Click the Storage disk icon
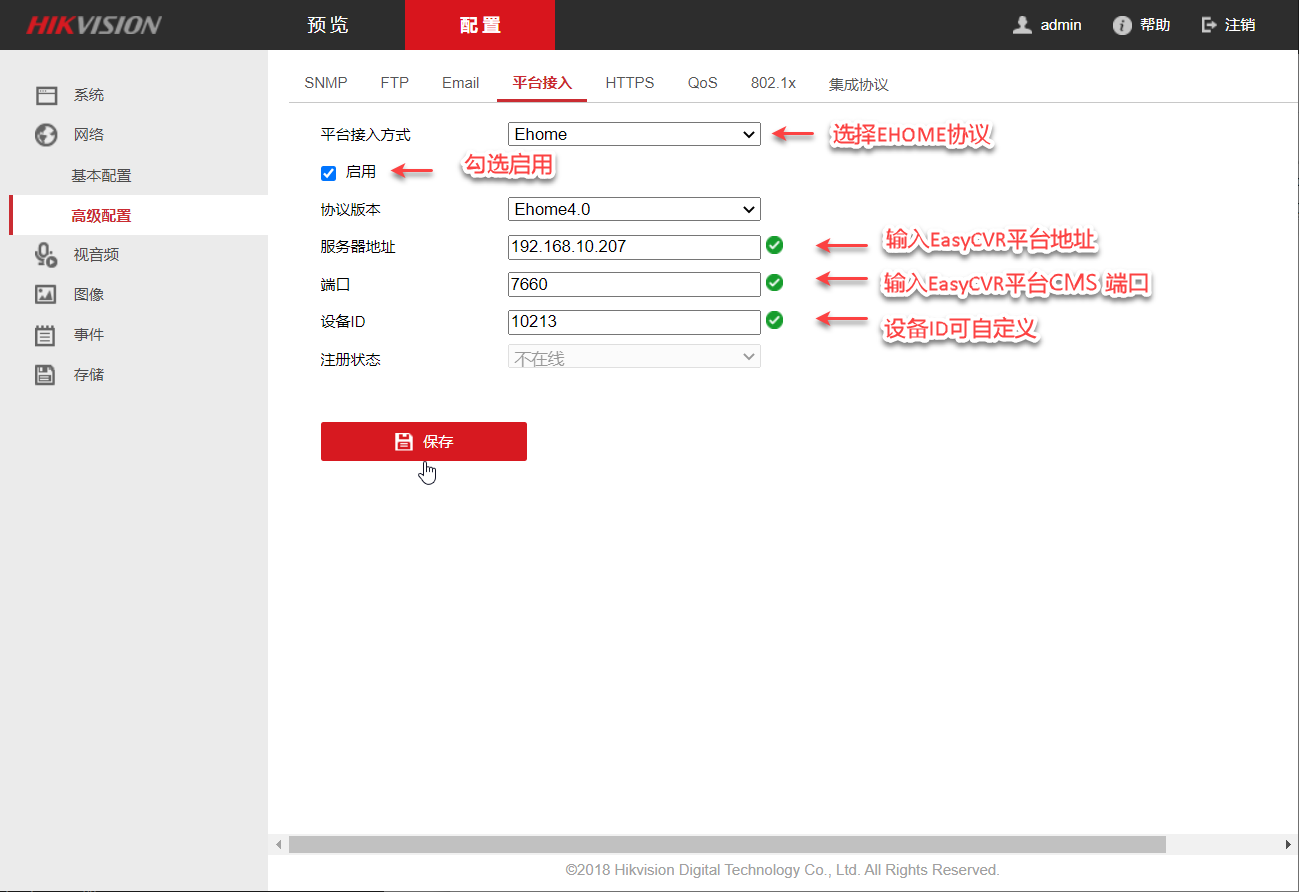This screenshot has height=892, width=1299. [x=46, y=375]
